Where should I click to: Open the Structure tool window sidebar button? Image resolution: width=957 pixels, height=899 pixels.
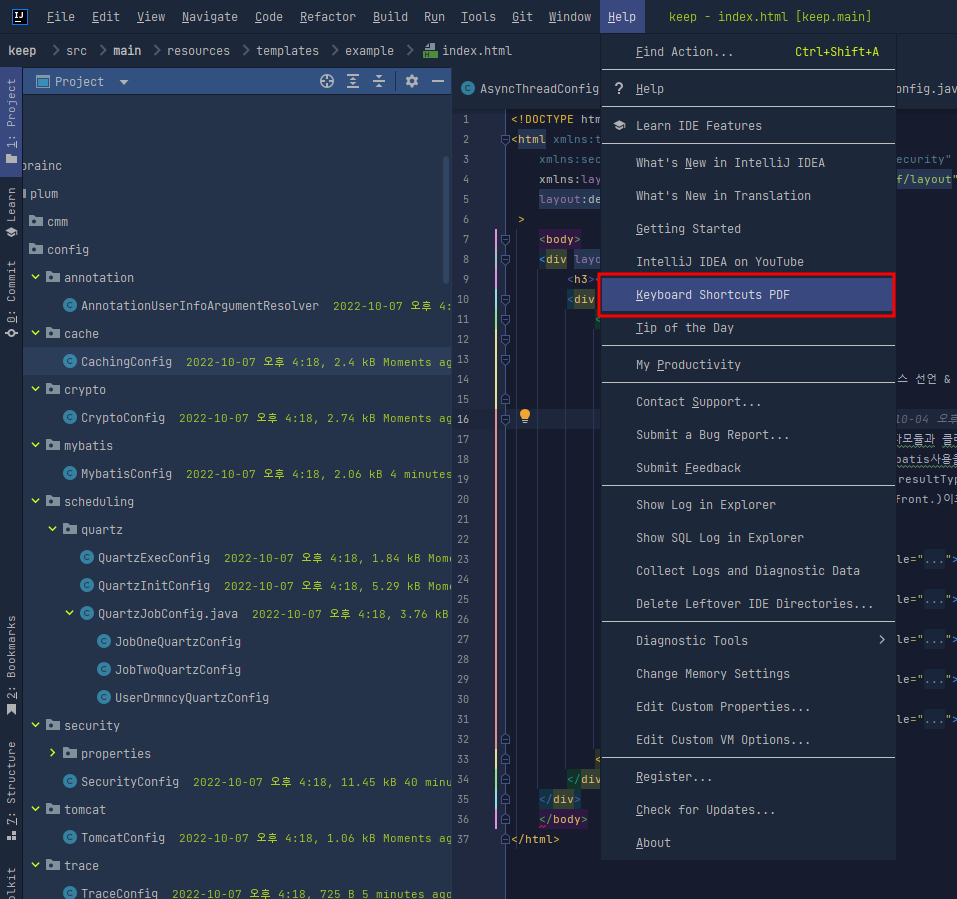click(x=11, y=791)
